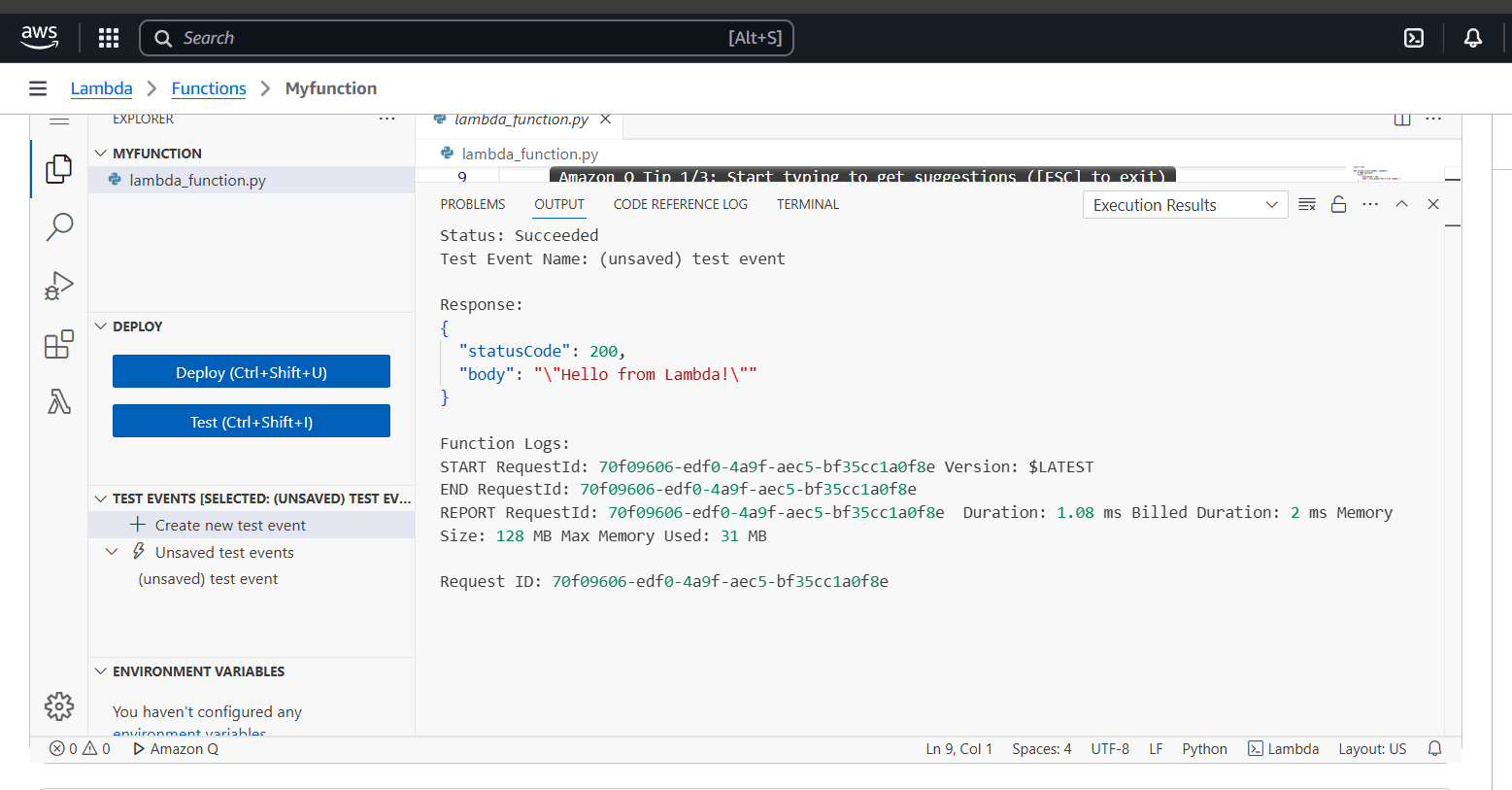Maximize the output panel with chevron up
The image size is (1512, 790).
click(1401, 204)
